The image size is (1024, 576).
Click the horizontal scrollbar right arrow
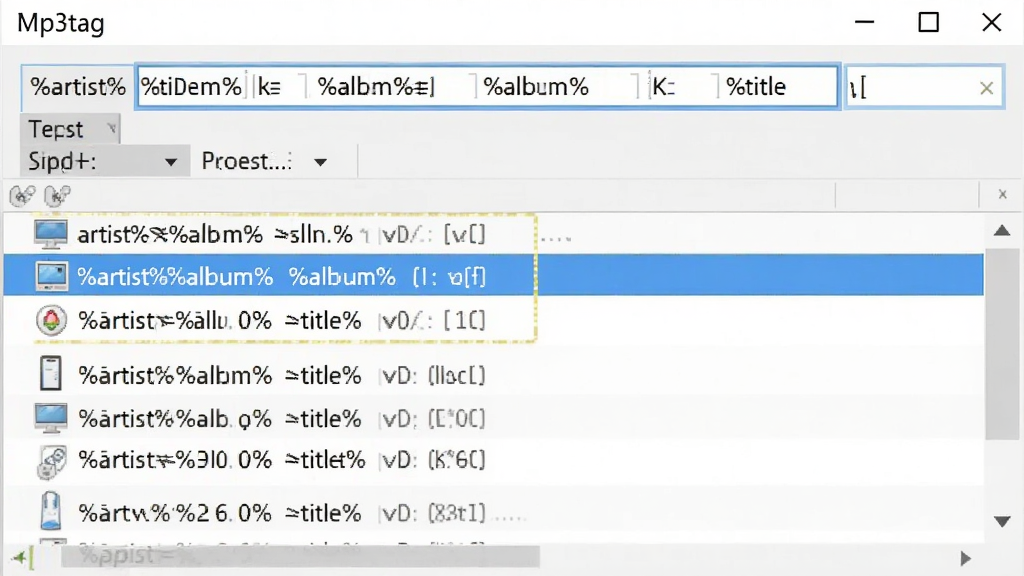(x=965, y=558)
